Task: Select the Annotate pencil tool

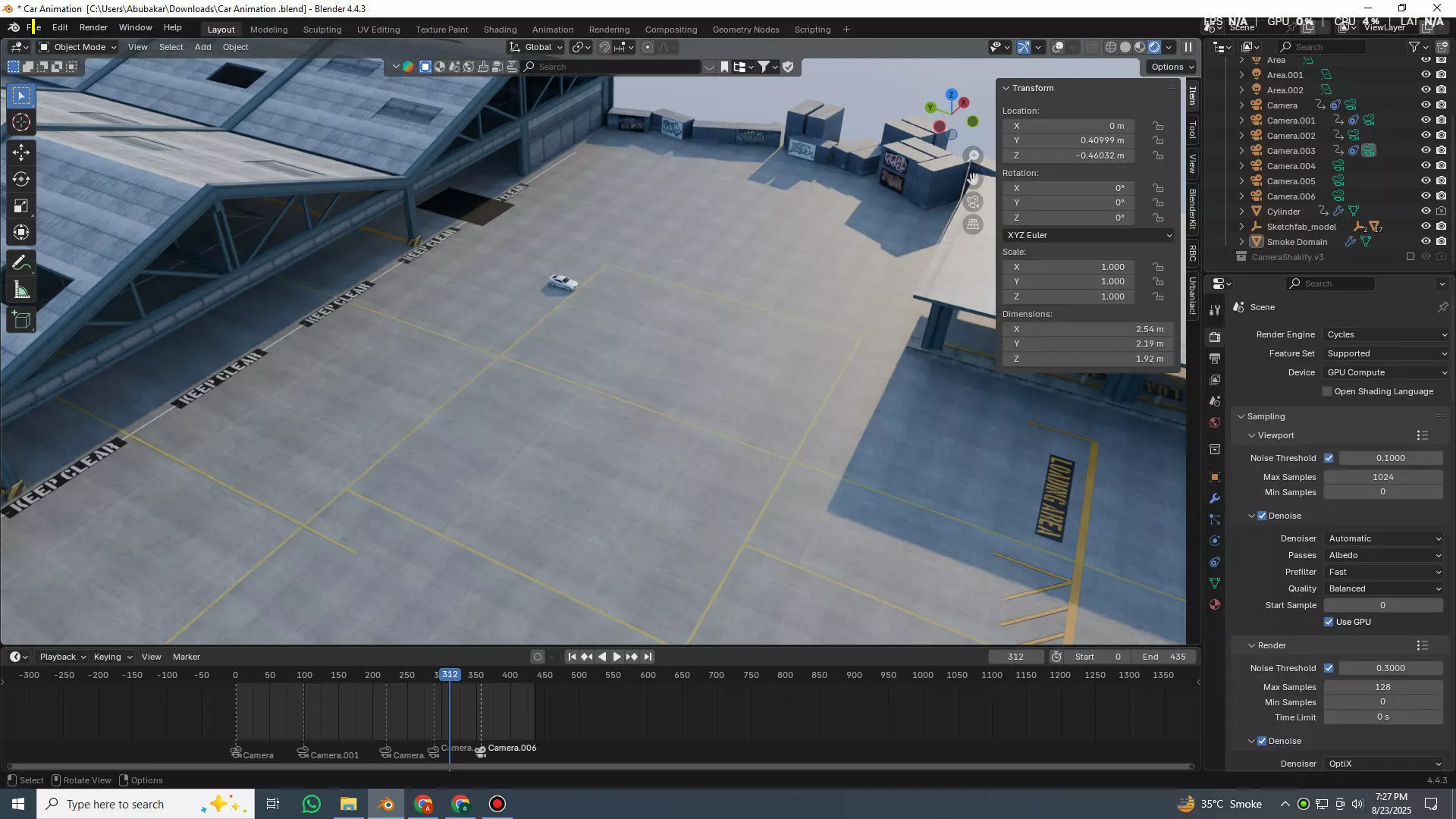Action: click(x=21, y=263)
